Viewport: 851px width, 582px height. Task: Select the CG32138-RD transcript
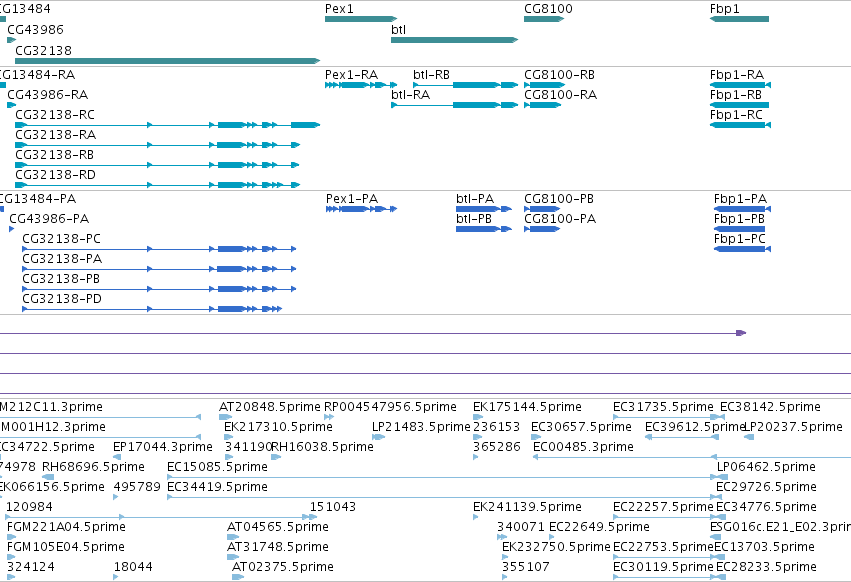(x=157, y=185)
